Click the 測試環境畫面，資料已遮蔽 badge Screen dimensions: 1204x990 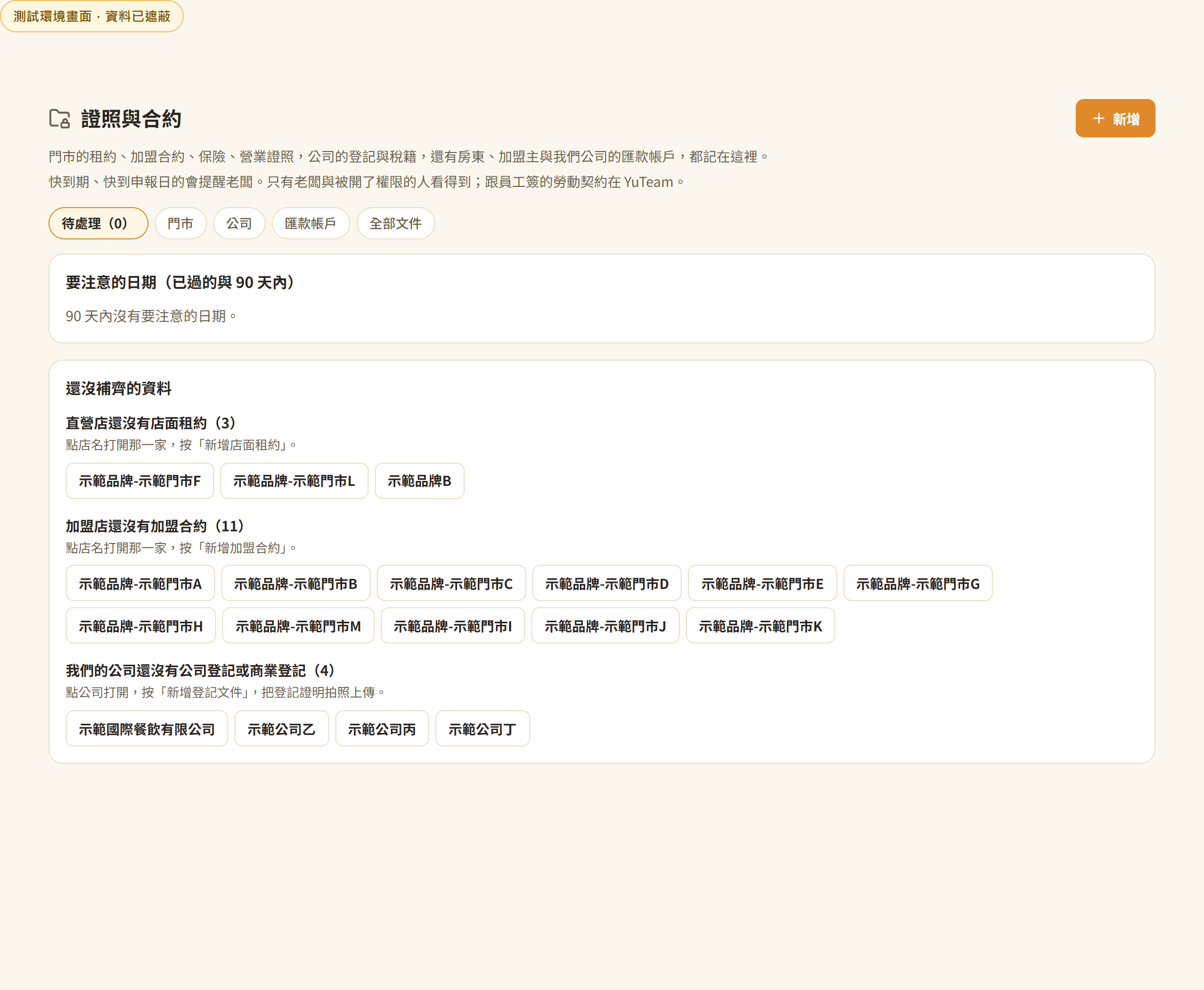pyautogui.click(x=92, y=16)
